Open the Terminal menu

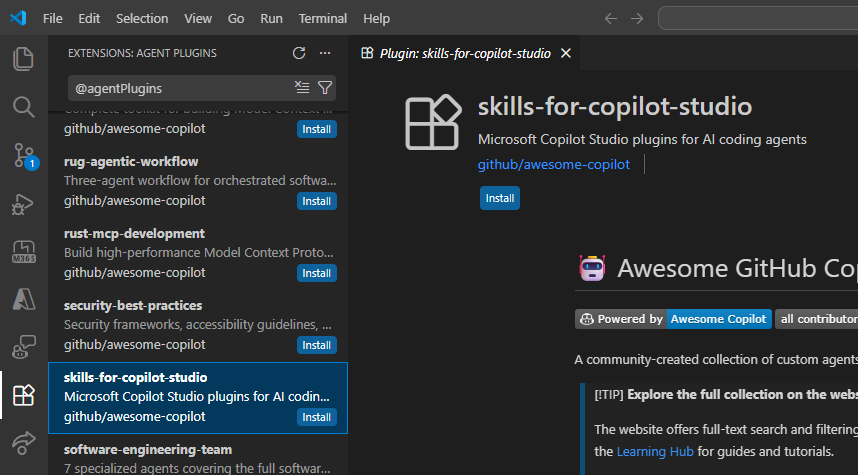323,19
